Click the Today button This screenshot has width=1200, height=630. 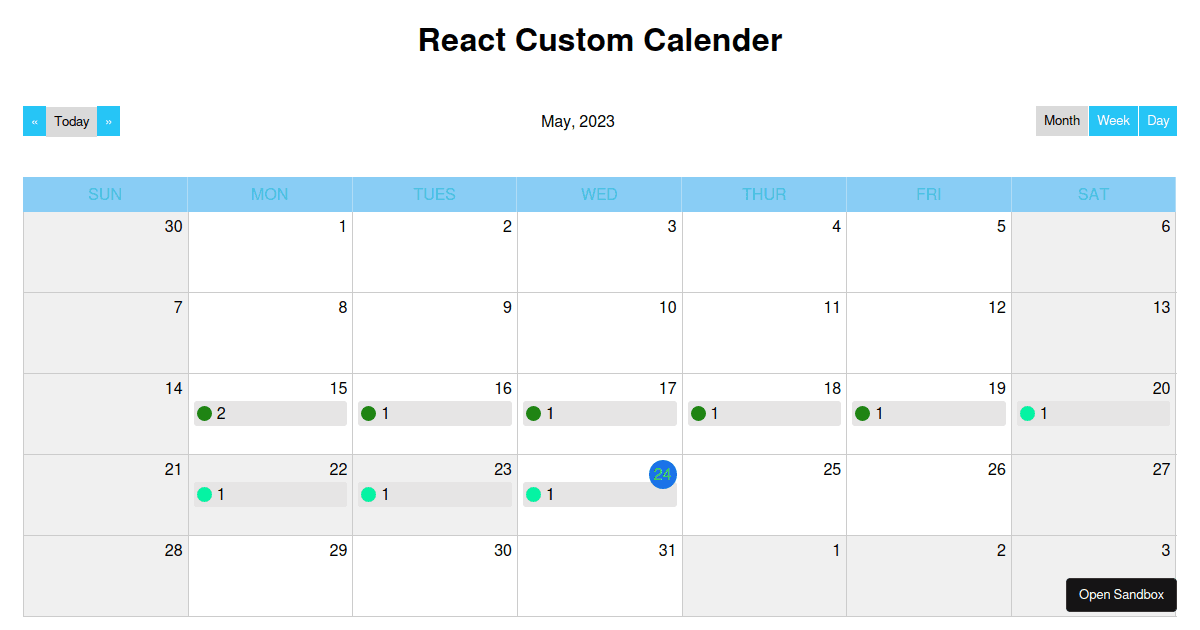tap(71, 120)
